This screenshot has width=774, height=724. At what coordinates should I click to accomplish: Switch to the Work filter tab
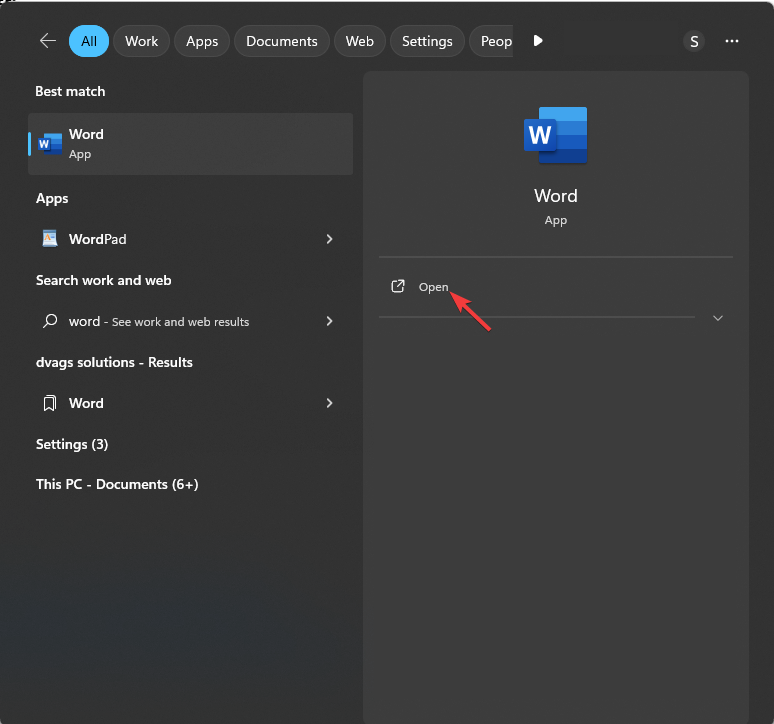[x=142, y=41]
